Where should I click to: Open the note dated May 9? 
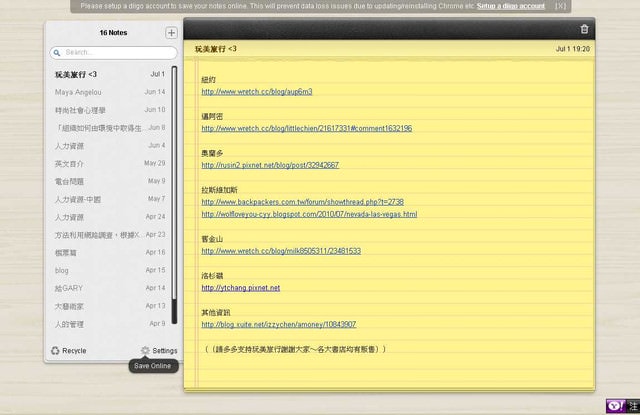(110, 181)
